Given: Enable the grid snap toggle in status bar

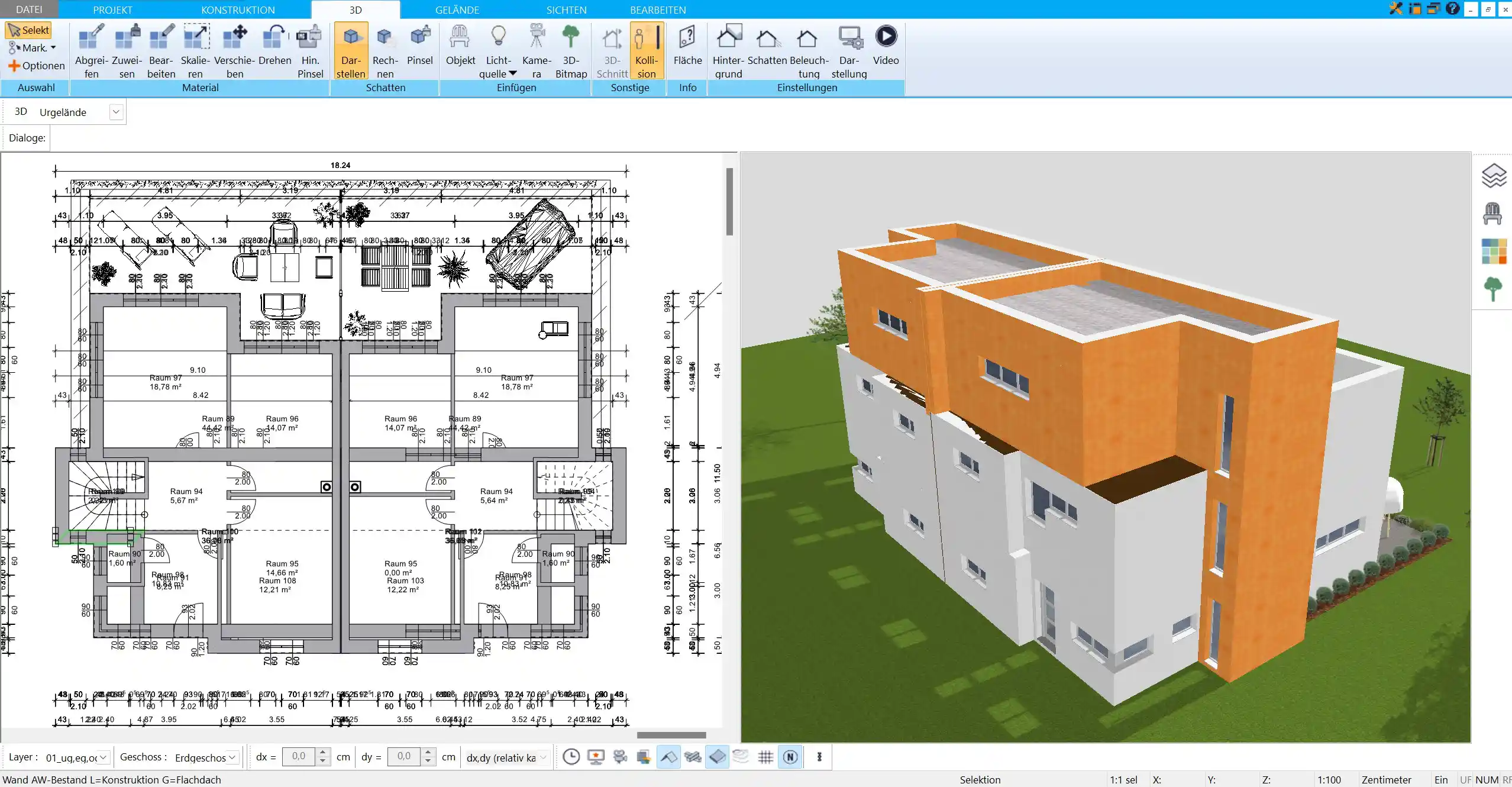Looking at the screenshot, I should (764, 758).
